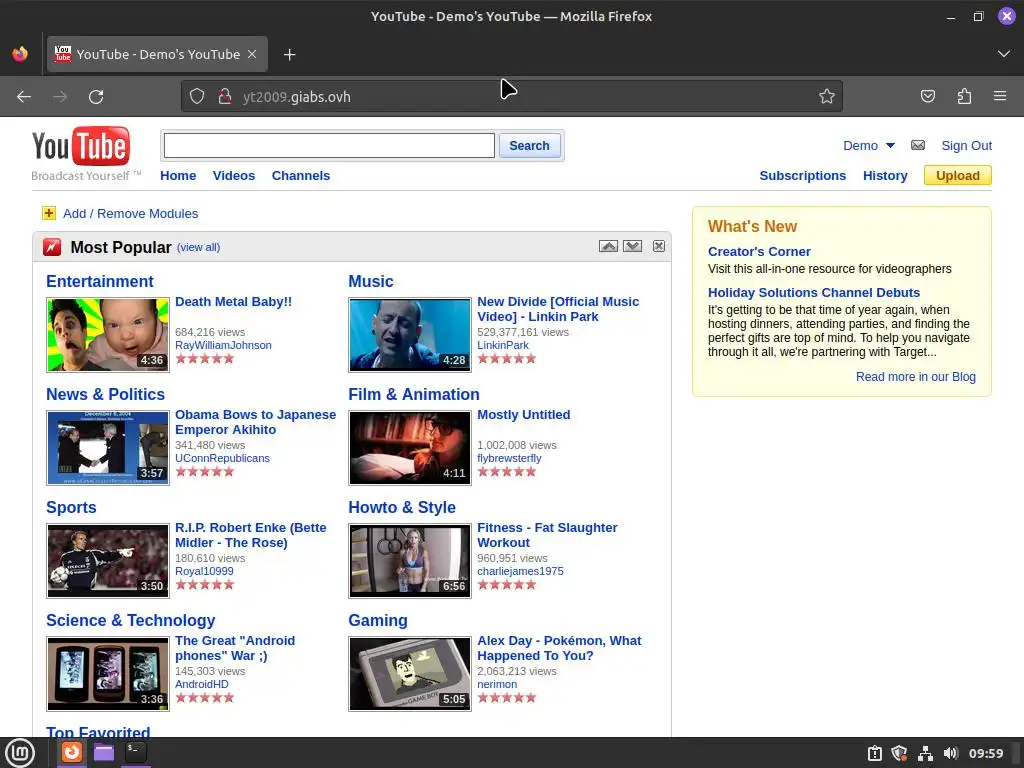Open Creator's Corner link
Screen dimensions: 1024x768
(760, 251)
